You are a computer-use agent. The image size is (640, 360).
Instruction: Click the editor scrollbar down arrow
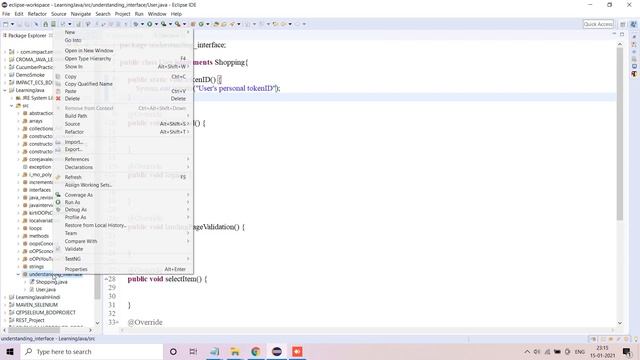click(x=620, y=323)
